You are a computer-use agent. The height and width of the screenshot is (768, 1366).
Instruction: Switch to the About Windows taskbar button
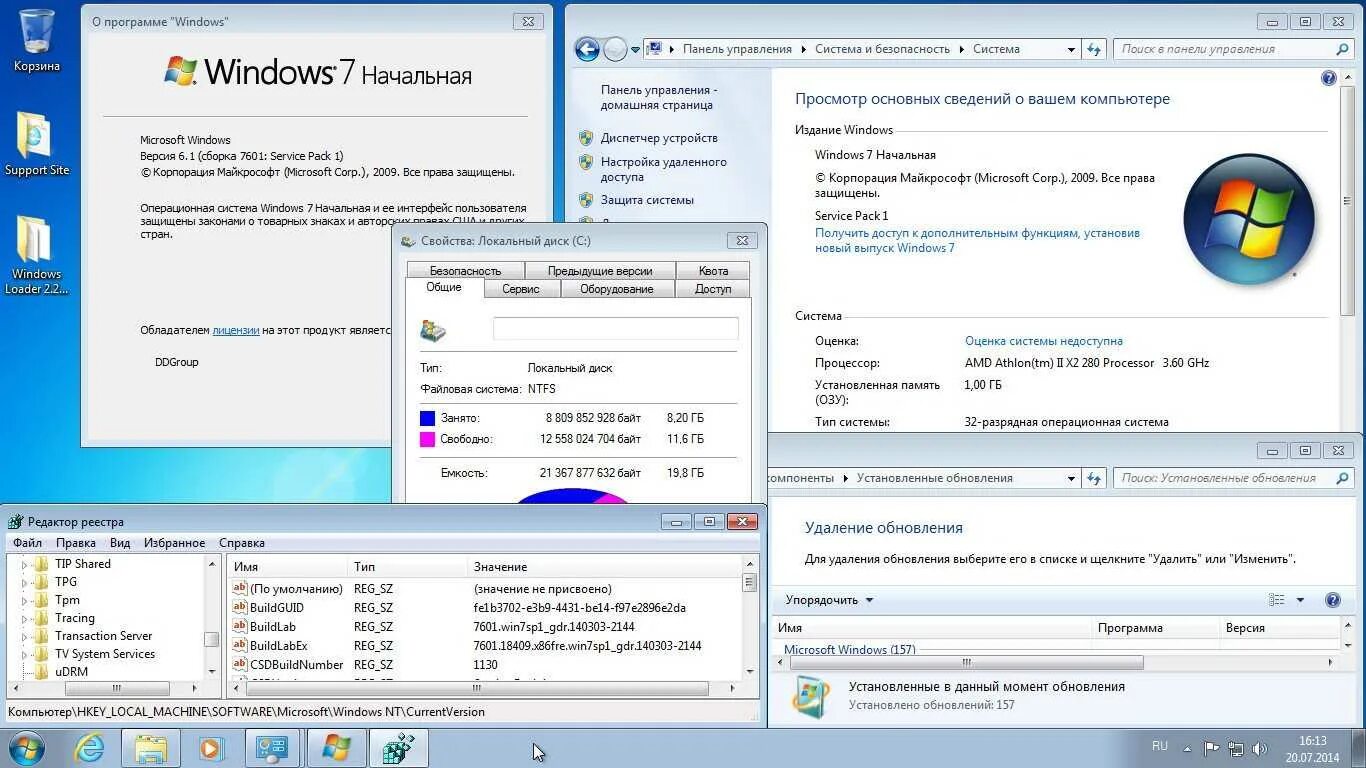tap(336, 748)
